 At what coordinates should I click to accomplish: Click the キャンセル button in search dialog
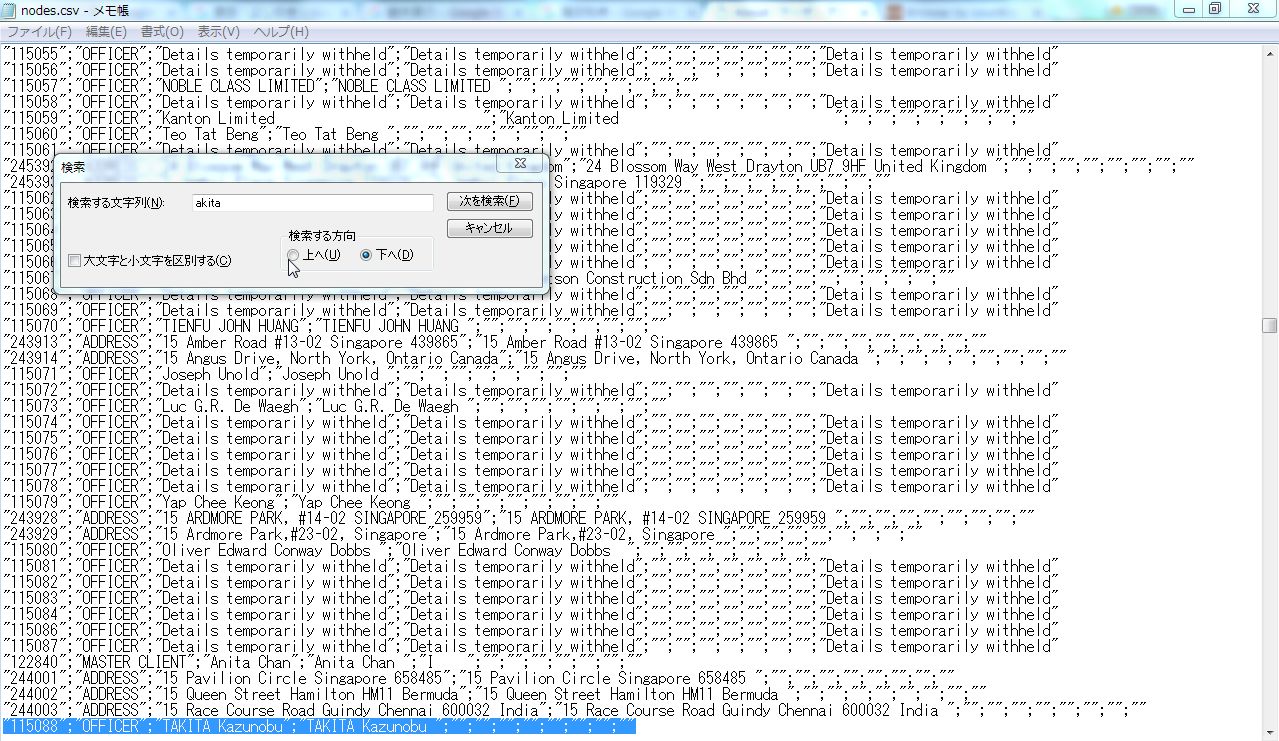tap(489, 228)
